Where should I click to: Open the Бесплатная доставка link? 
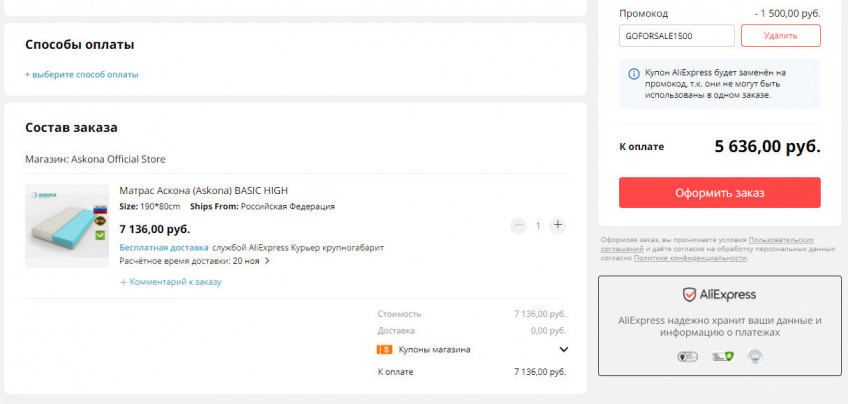pyautogui.click(x=164, y=248)
